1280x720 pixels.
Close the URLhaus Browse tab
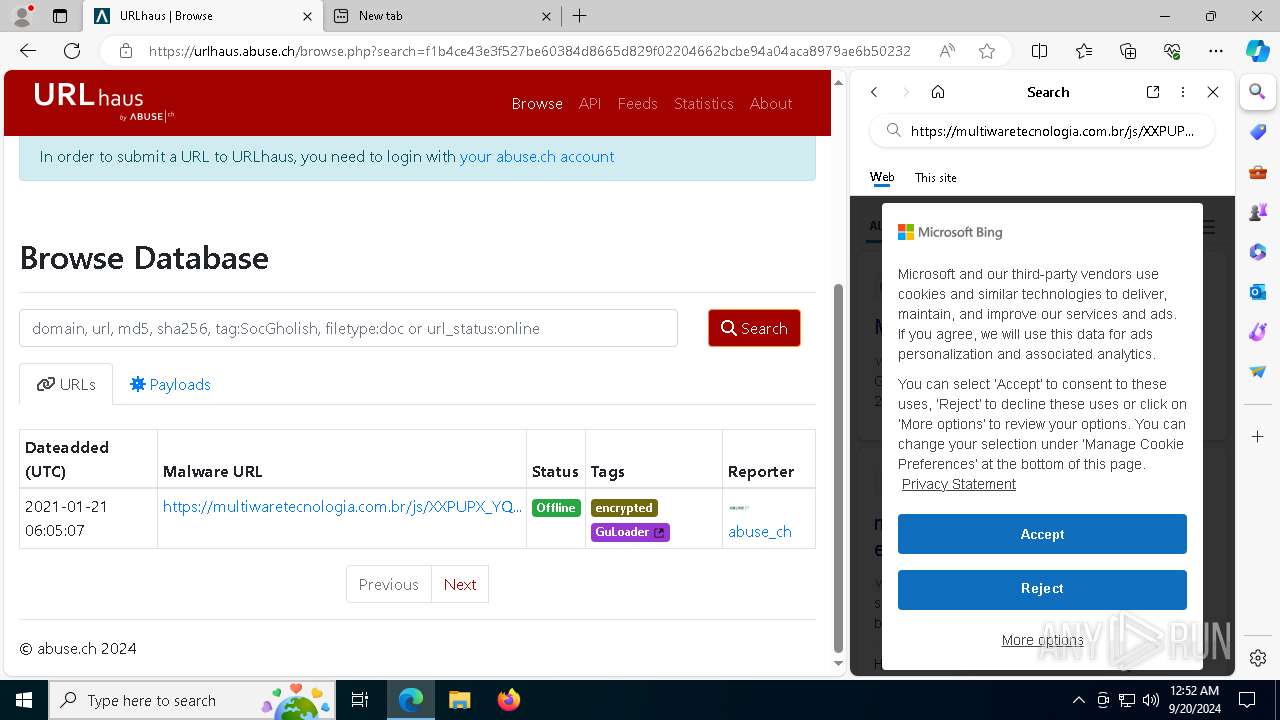pyautogui.click(x=307, y=16)
